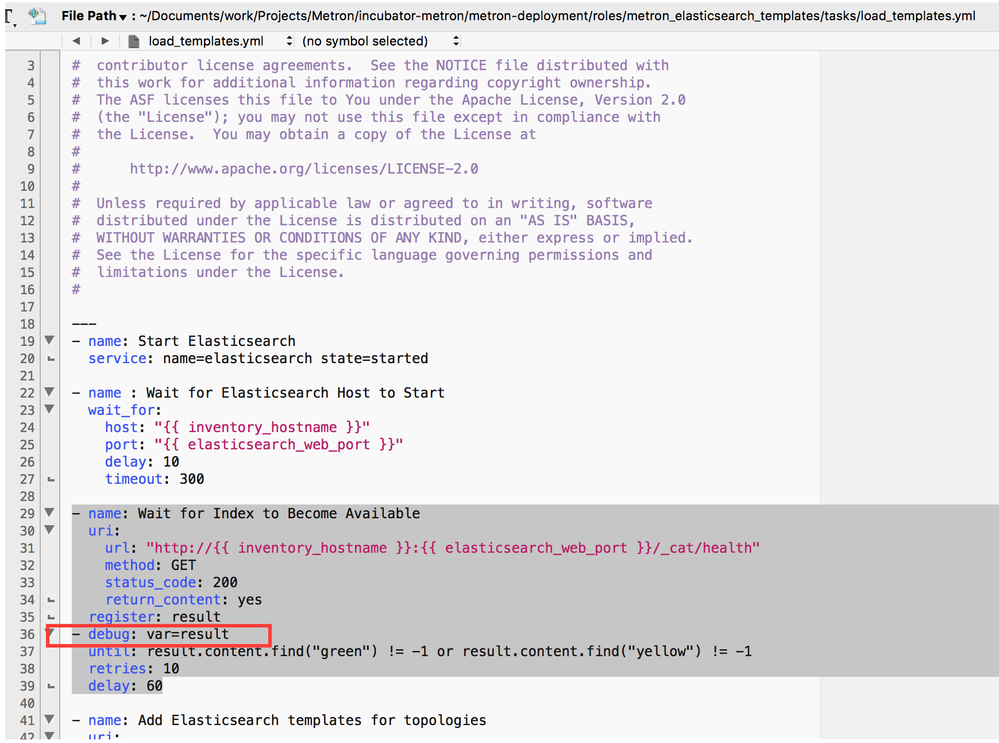This screenshot has width=999, height=743.
Task: Click 'register' key on line 35
Action: pos(122,617)
